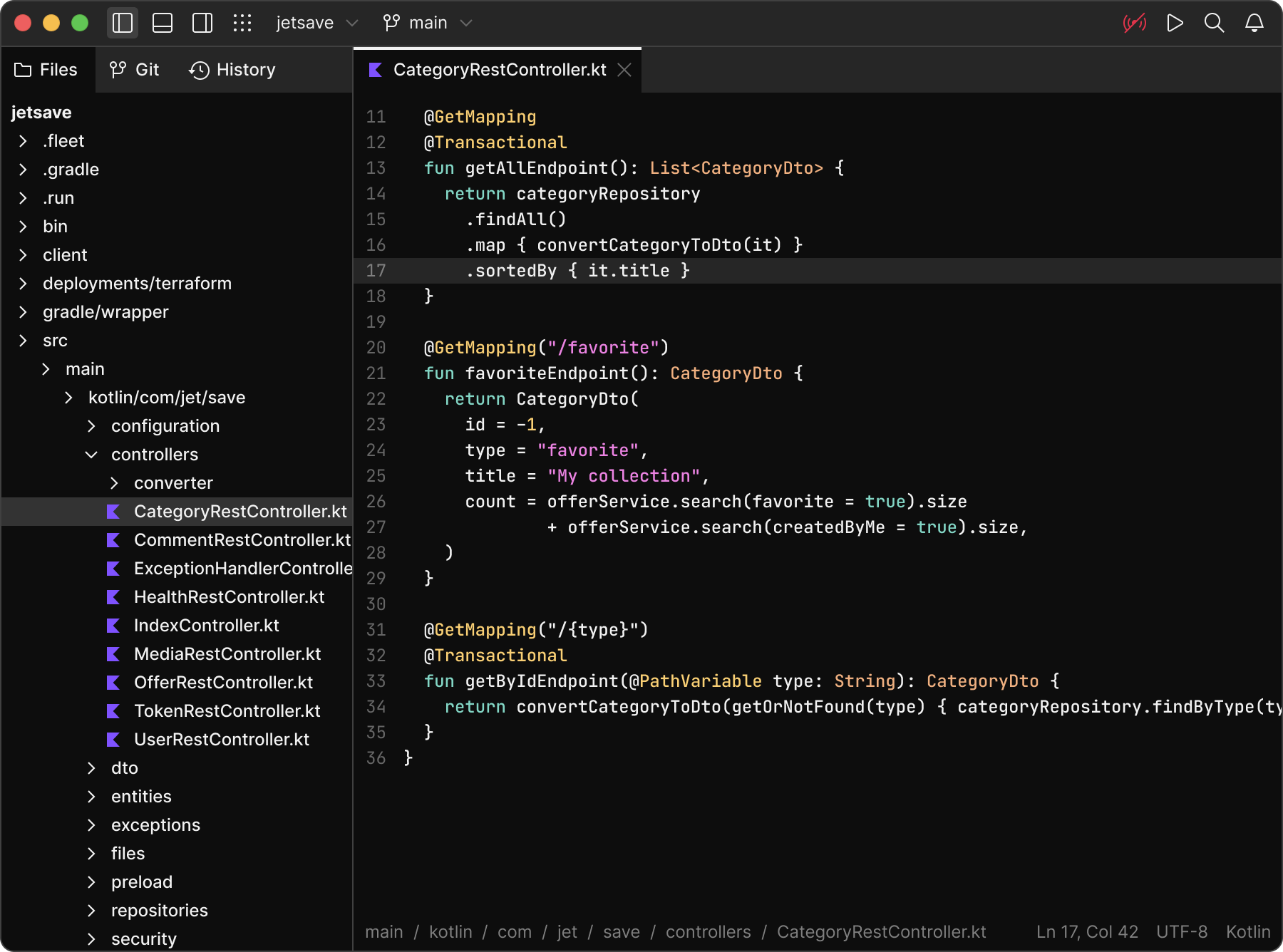Open the notifications bell

1254,22
